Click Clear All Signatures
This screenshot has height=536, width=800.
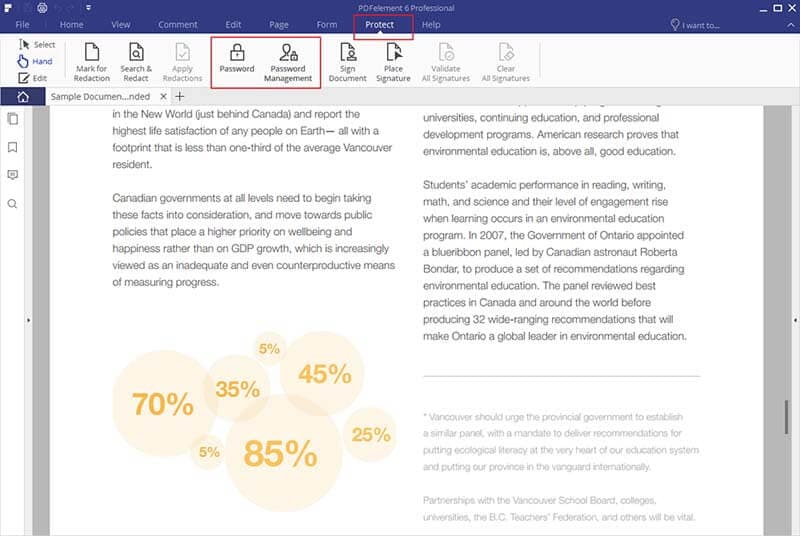point(506,63)
